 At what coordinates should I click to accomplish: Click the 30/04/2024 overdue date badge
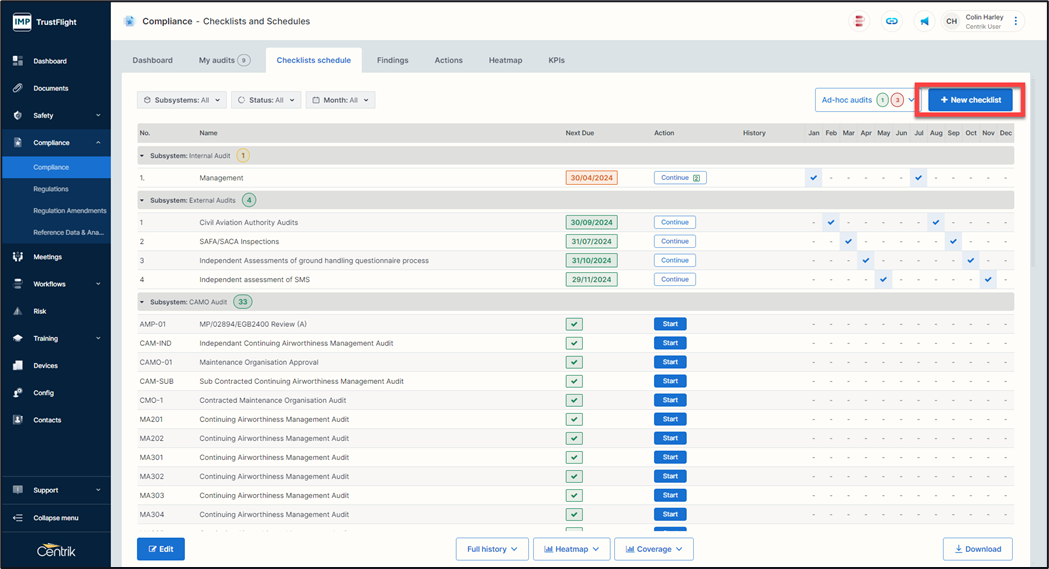[591, 178]
